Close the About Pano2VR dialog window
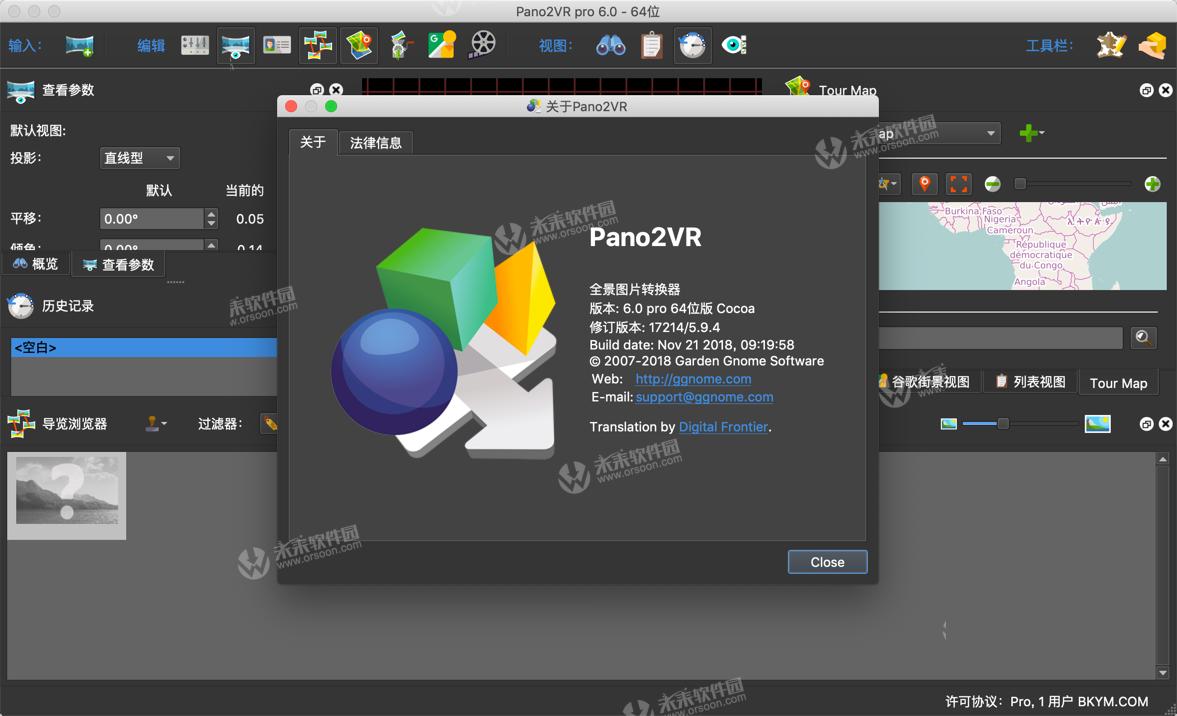 pos(291,107)
